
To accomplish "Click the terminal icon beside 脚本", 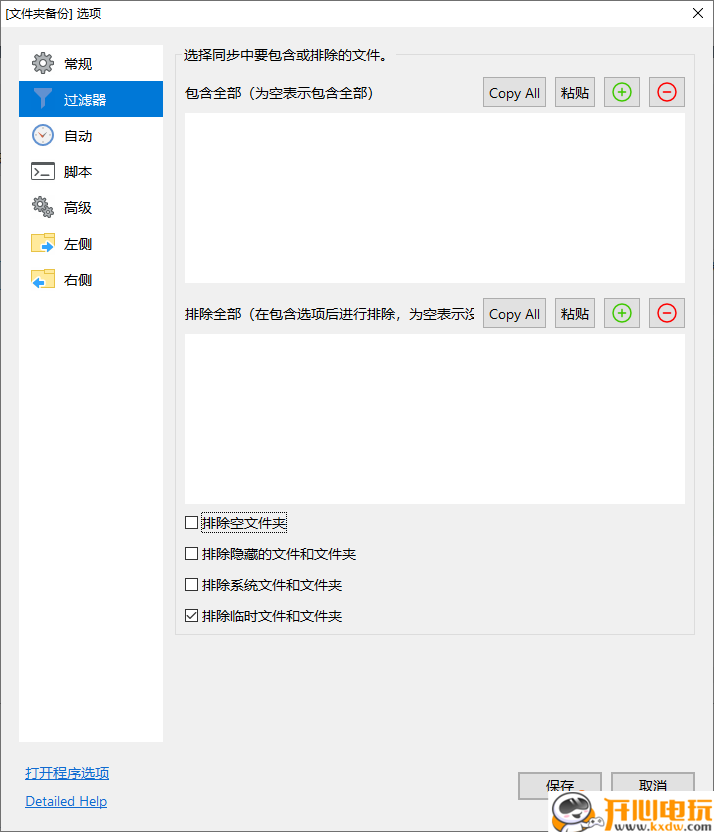I will (43, 171).
